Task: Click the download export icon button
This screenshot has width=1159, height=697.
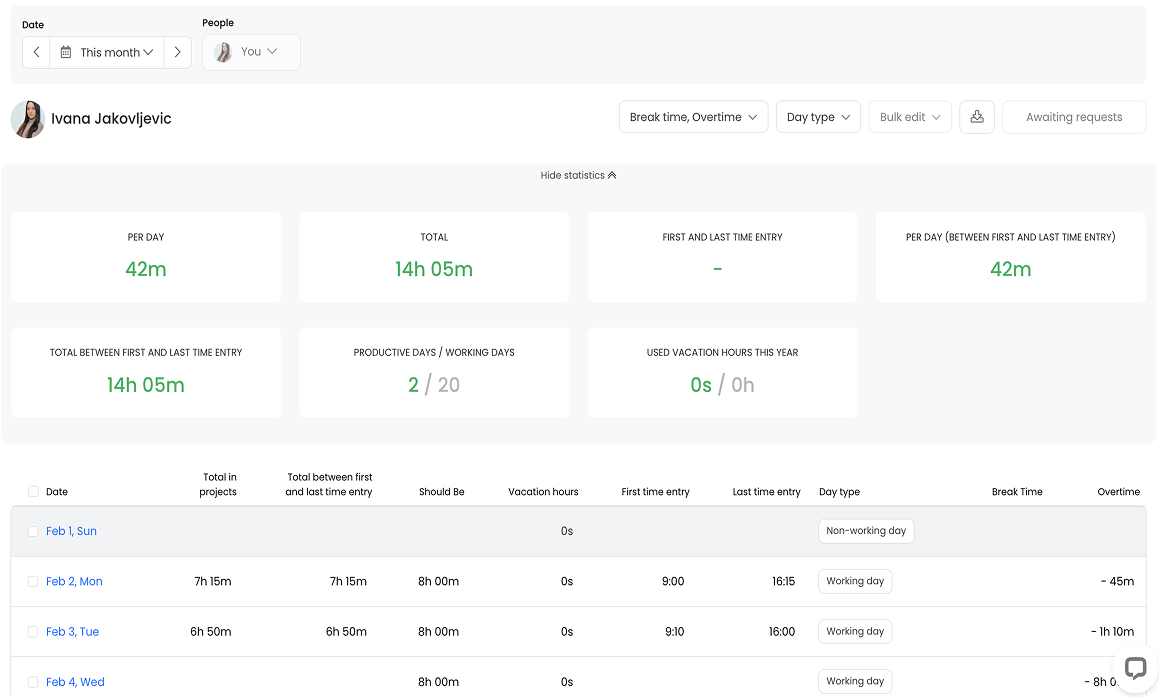Action: point(977,117)
